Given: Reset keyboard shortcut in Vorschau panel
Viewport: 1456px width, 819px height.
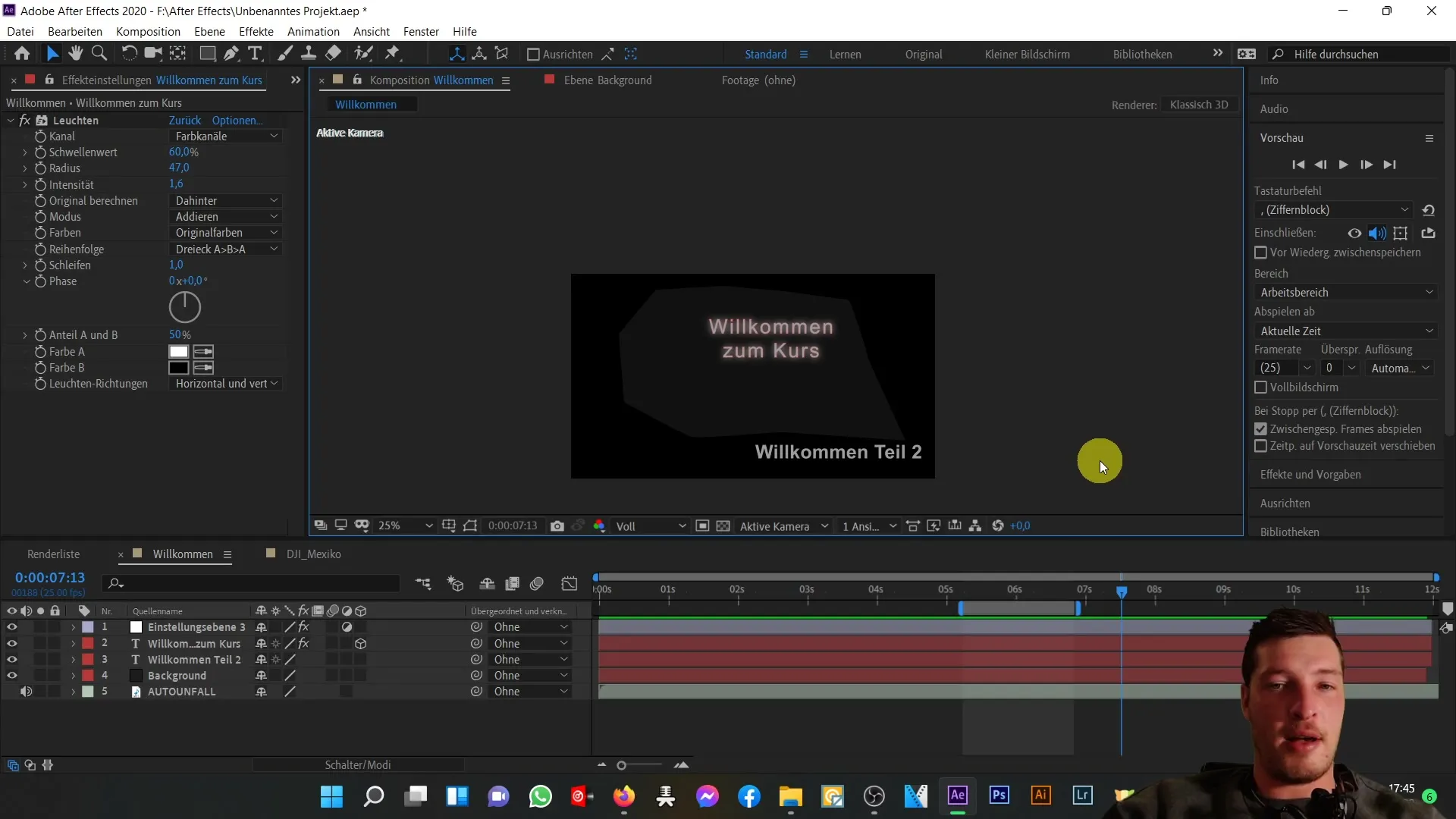Looking at the screenshot, I should tap(1429, 210).
